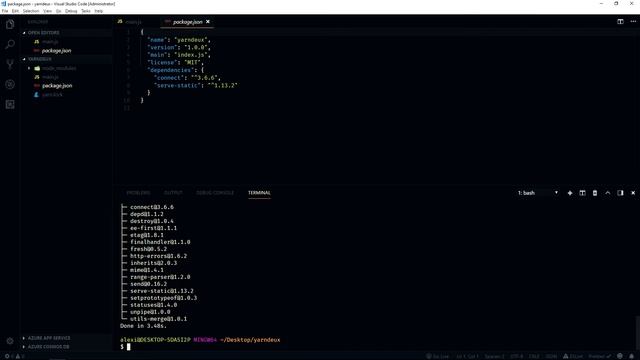Viewport: 640px width, 360px height.
Task: Open main.js in the project file tree
Action: (x=50, y=77)
